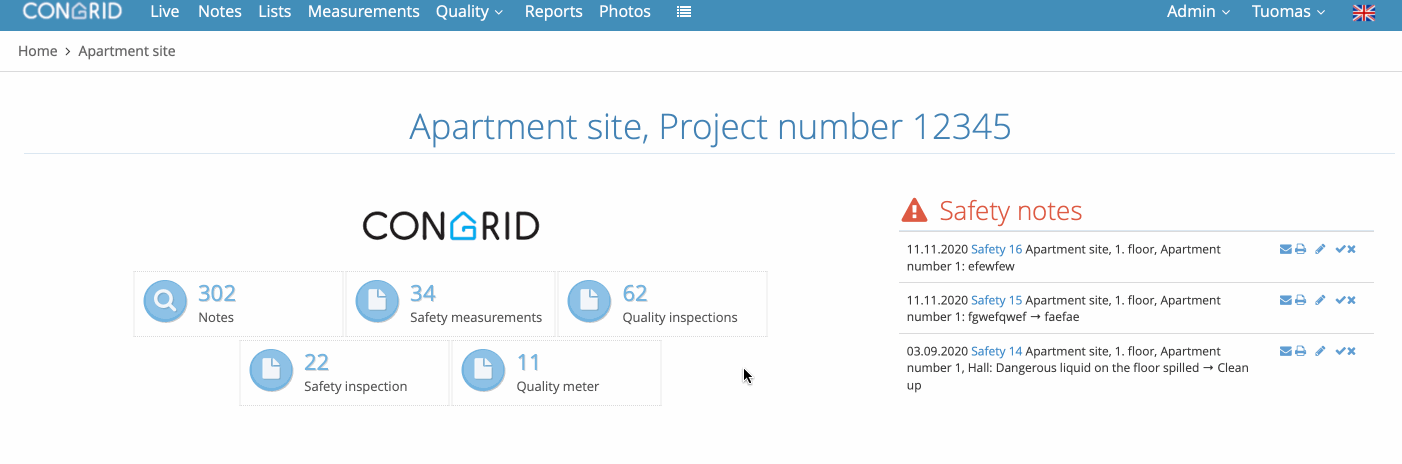
Task: Mark Safety 16 note done with checkmark
Action: [x=1340, y=249]
